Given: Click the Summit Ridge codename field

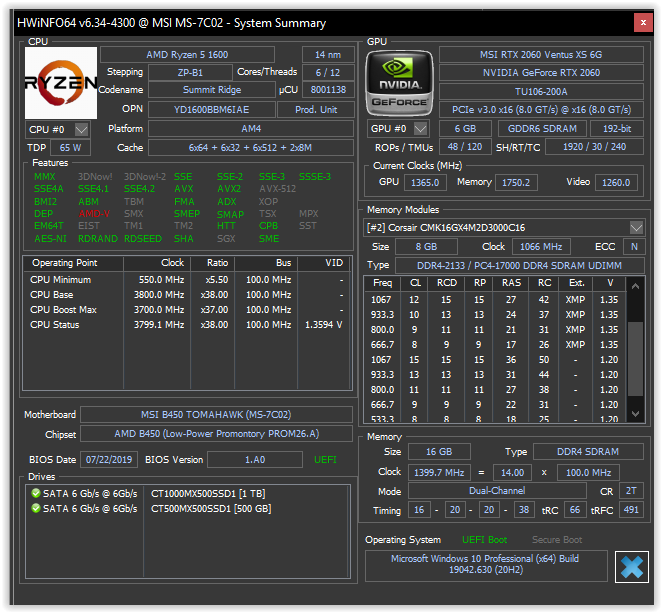Looking at the screenshot, I should pos(212,90).
